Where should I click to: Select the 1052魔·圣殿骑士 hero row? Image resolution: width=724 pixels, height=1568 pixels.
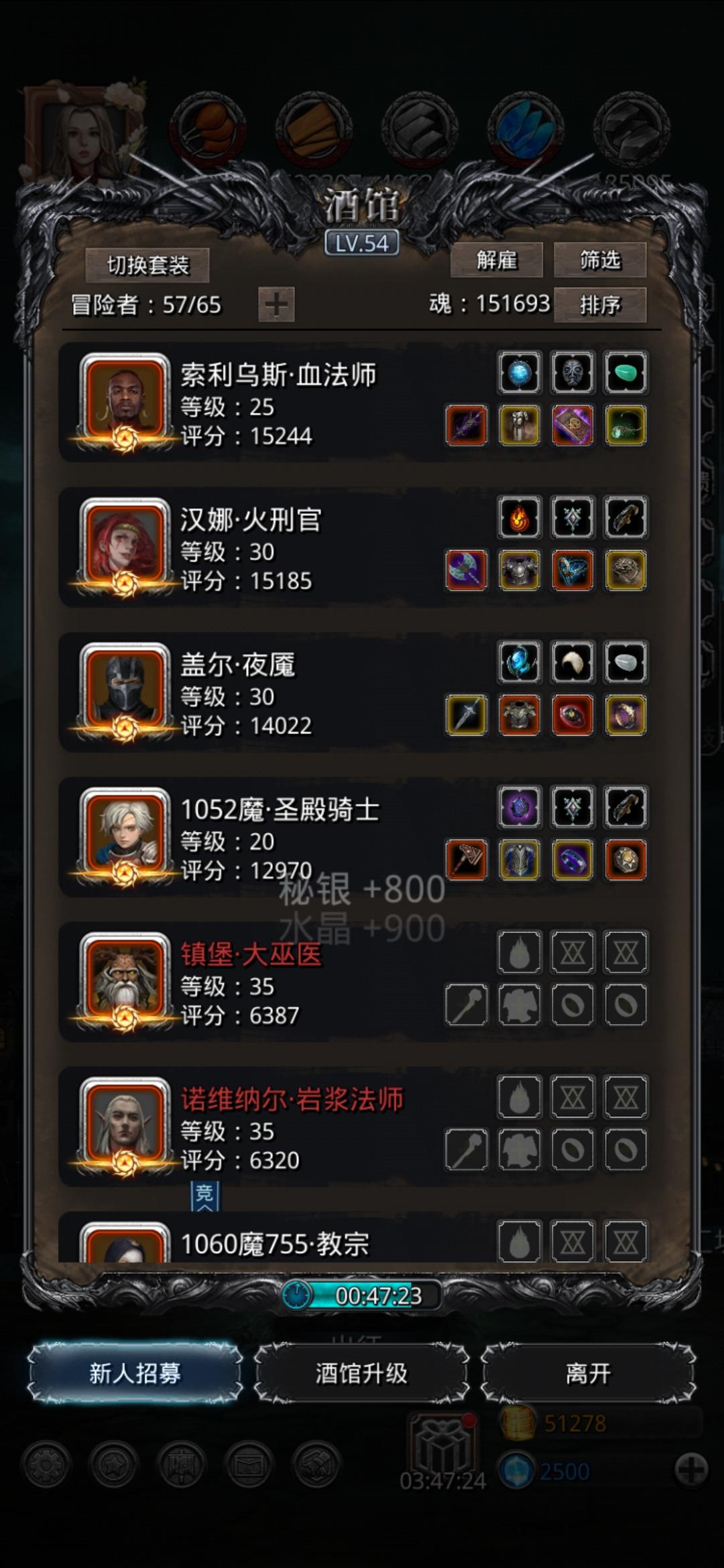(355, 838)
